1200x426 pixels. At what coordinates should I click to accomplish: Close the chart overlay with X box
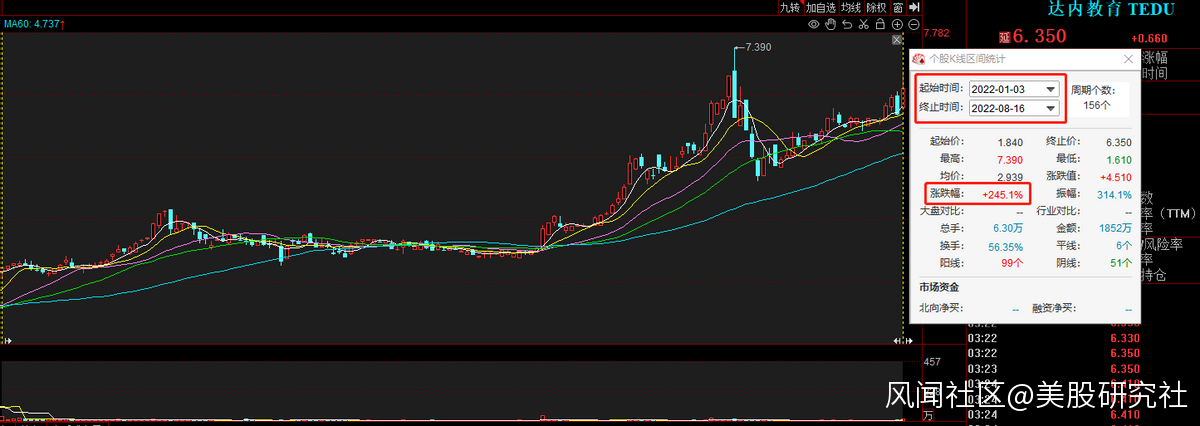point(897,40)
